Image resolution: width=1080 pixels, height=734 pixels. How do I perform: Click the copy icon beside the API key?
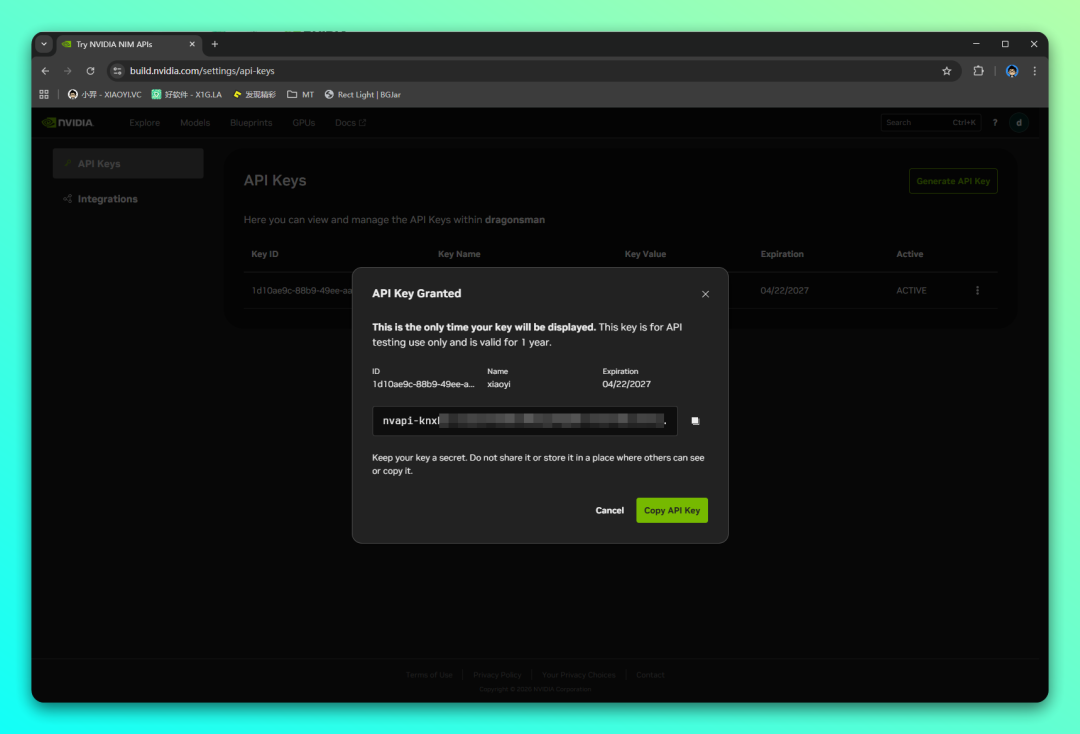[695, 421]
